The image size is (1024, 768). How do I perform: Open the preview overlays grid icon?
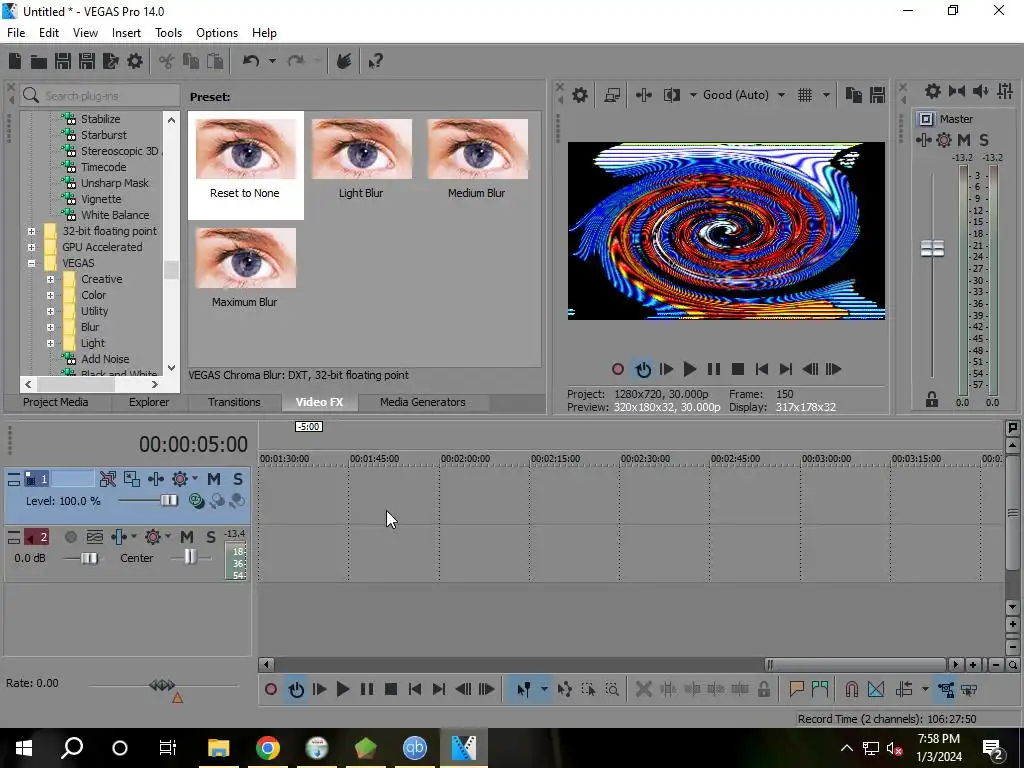point(805,95)
